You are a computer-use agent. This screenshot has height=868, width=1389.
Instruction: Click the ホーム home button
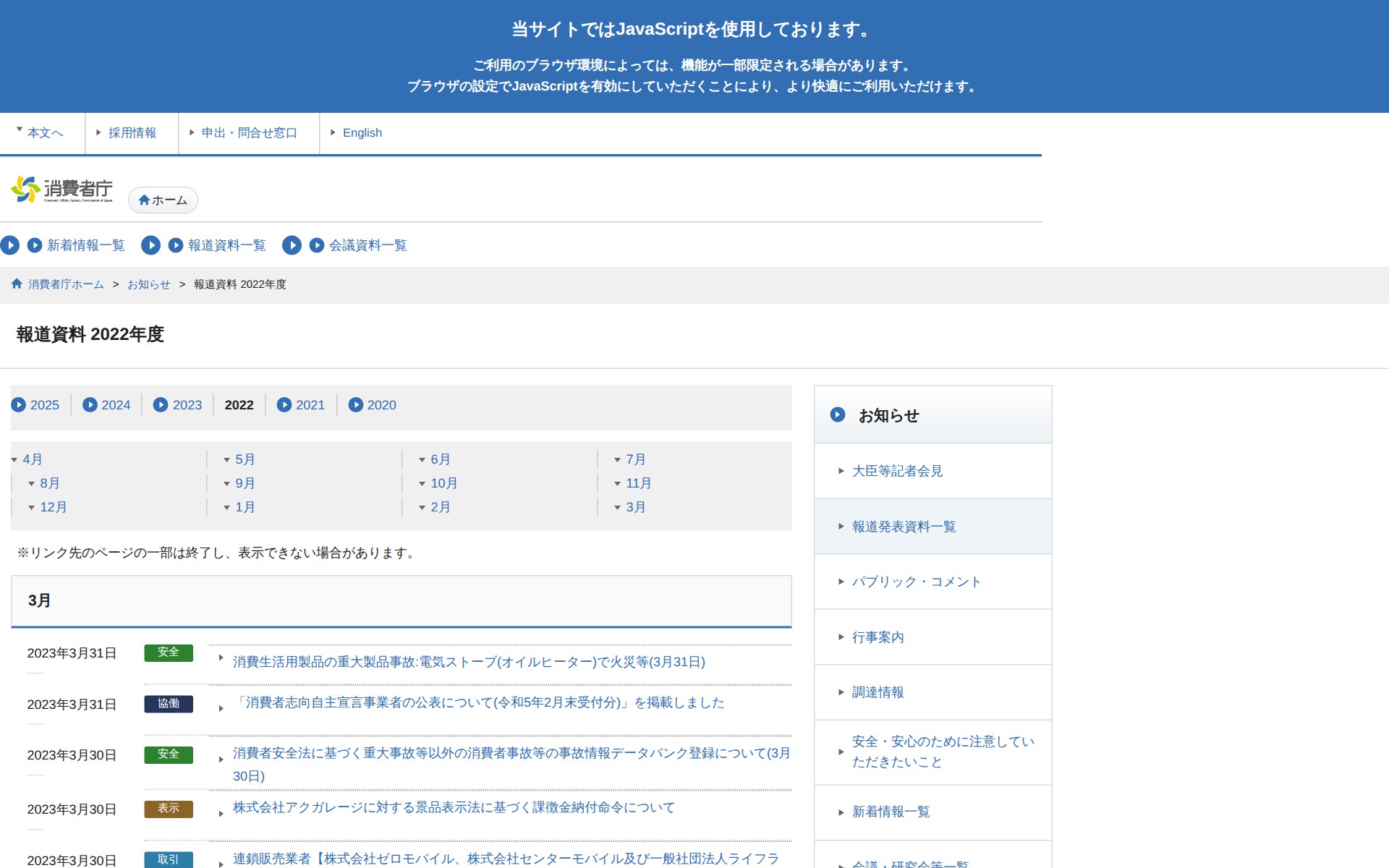click(x=162, y=200)
